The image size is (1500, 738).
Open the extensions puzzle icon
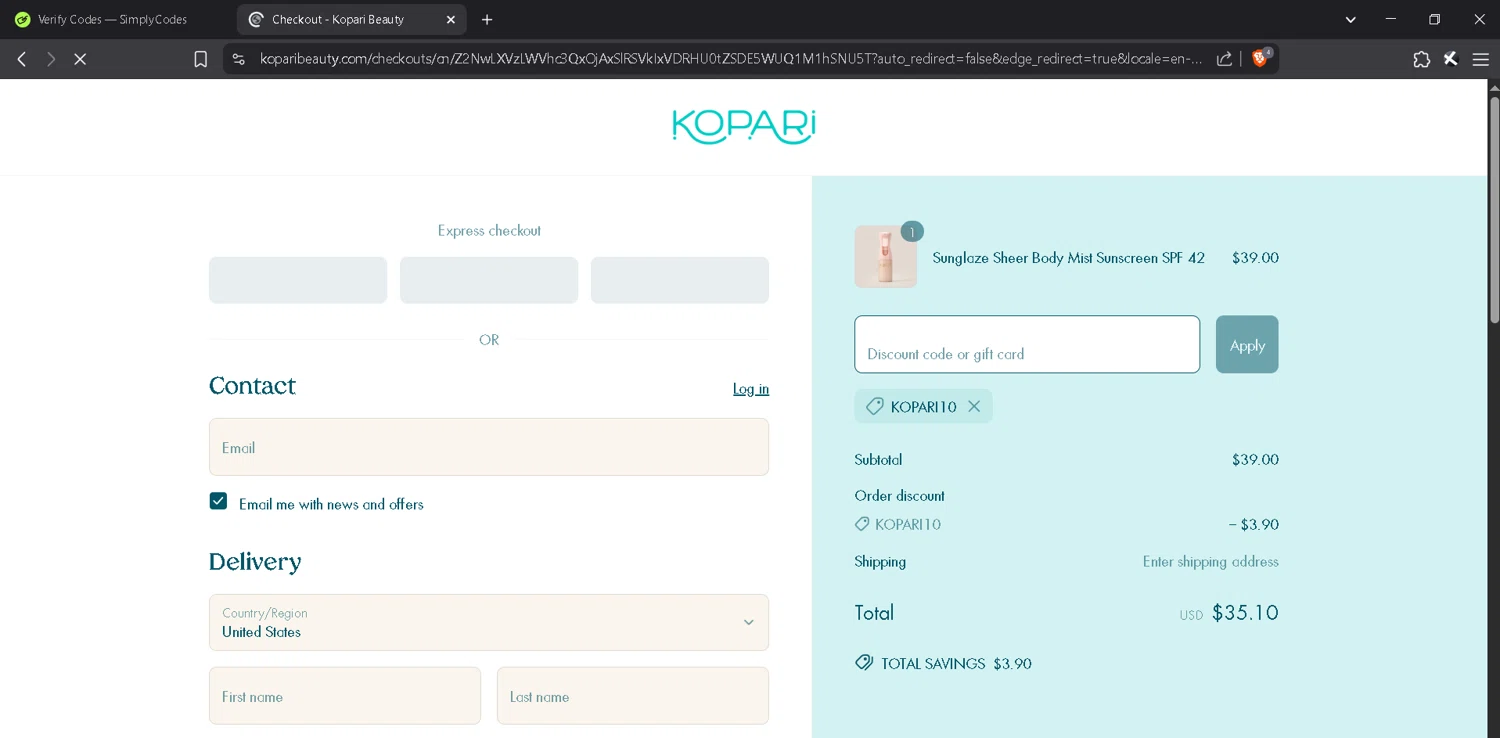1421,59
